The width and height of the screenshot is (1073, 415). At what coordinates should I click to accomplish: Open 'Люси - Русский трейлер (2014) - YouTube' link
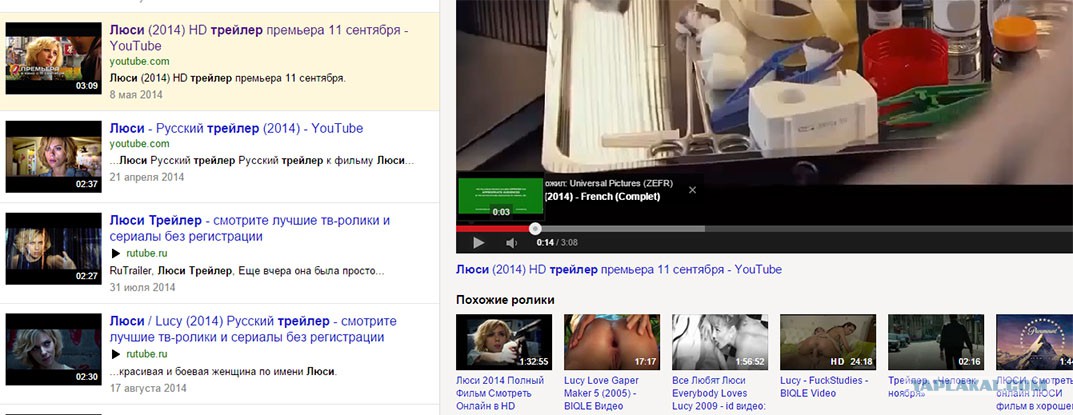coord(236,129)
